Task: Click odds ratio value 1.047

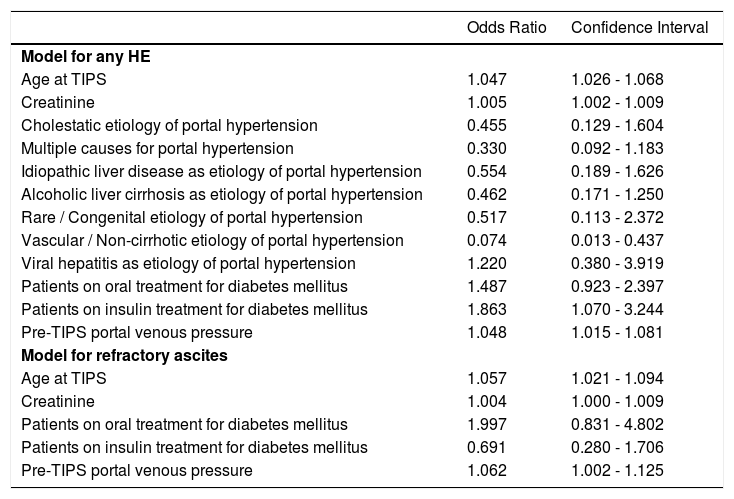Action: 487,79
